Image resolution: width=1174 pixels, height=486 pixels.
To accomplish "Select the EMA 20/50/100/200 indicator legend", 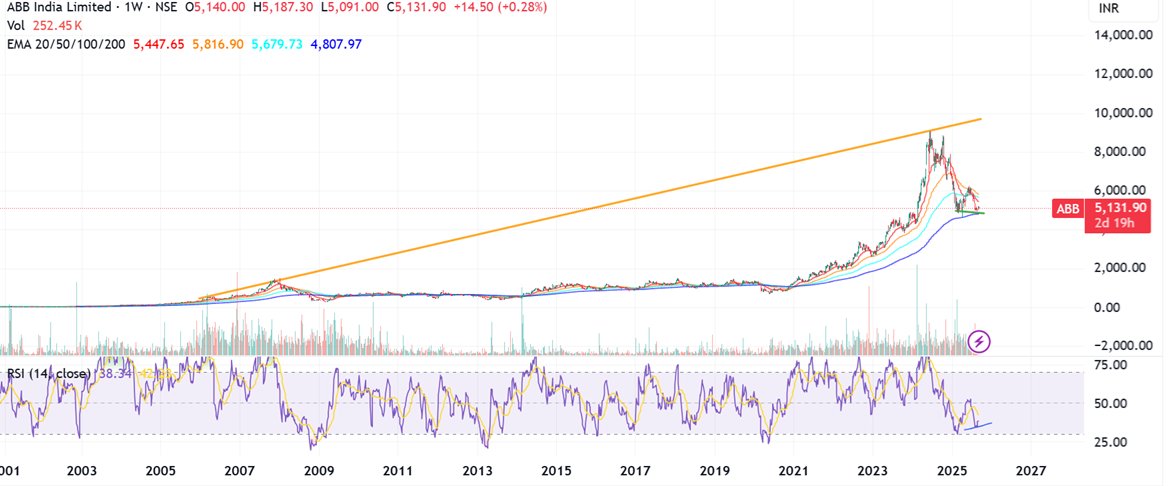I will 67,44.
